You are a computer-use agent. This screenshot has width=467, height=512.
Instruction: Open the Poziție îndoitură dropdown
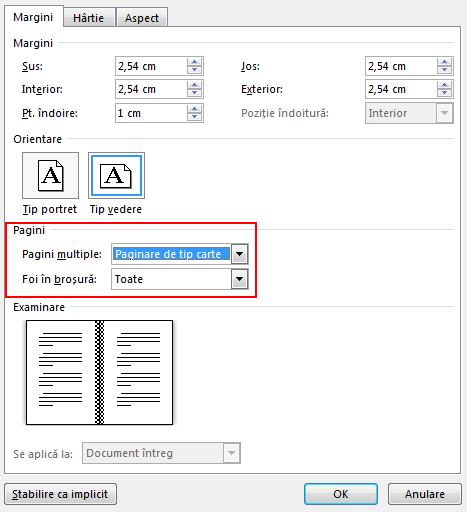(x=409, y=113)
